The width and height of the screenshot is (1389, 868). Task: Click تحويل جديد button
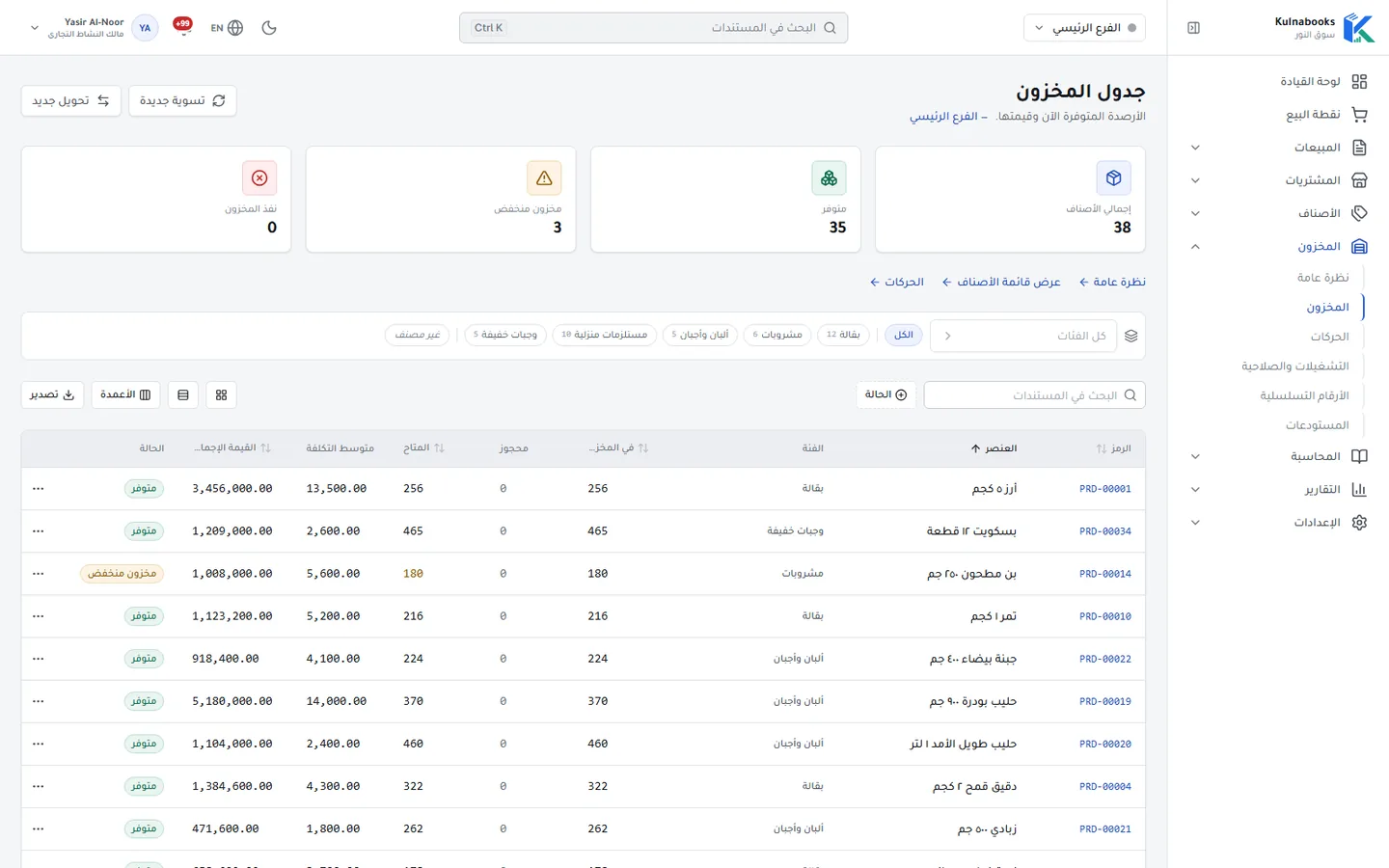tap(71, 100)
